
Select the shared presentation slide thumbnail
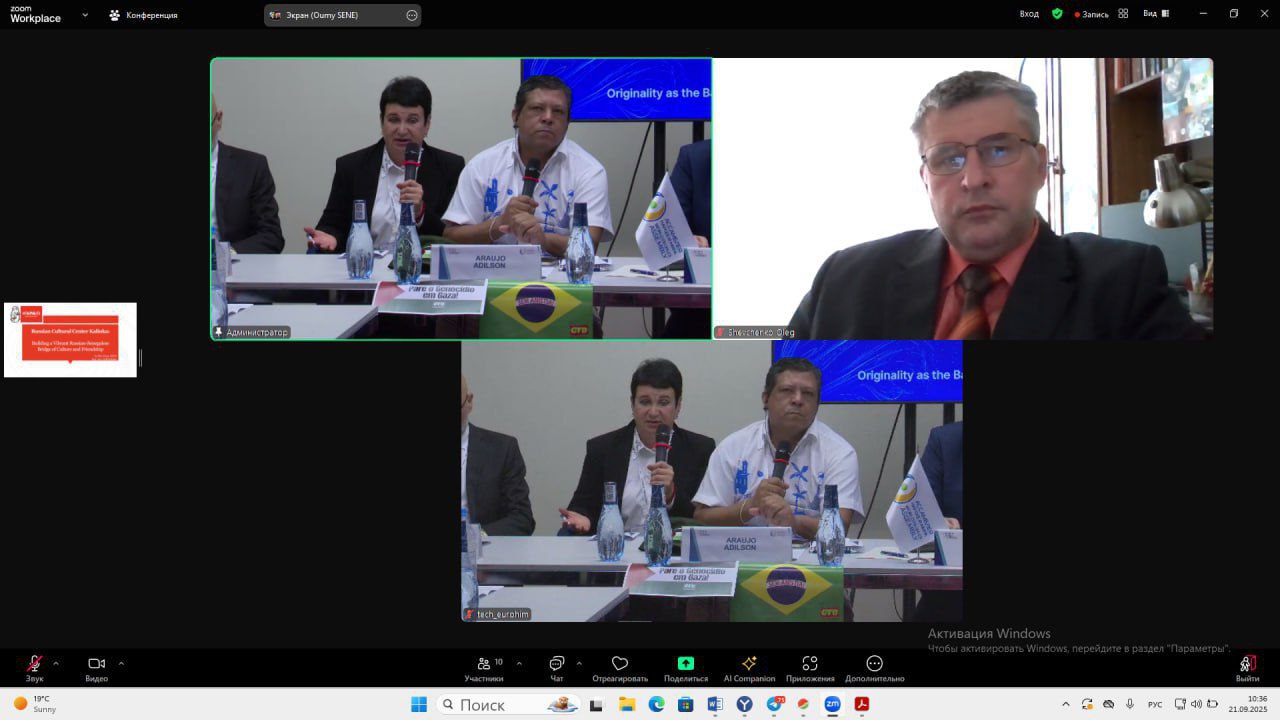pos(70,340)
